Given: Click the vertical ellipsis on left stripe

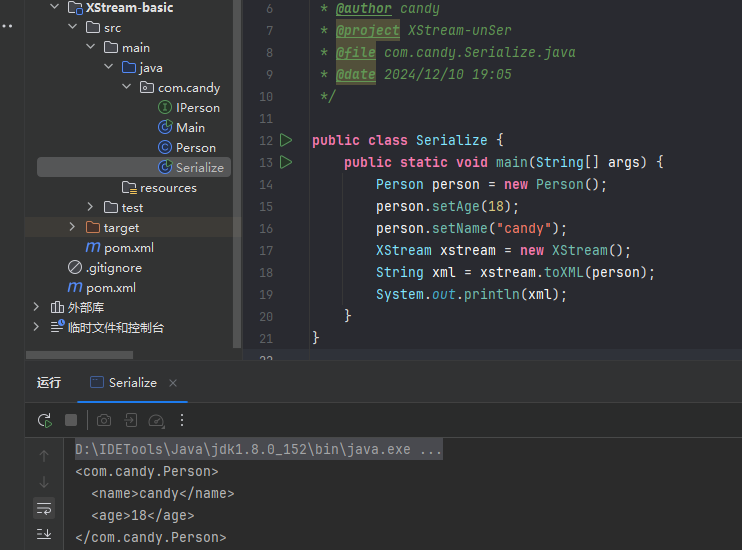Looking at the screenshot, I should point(7,26).
